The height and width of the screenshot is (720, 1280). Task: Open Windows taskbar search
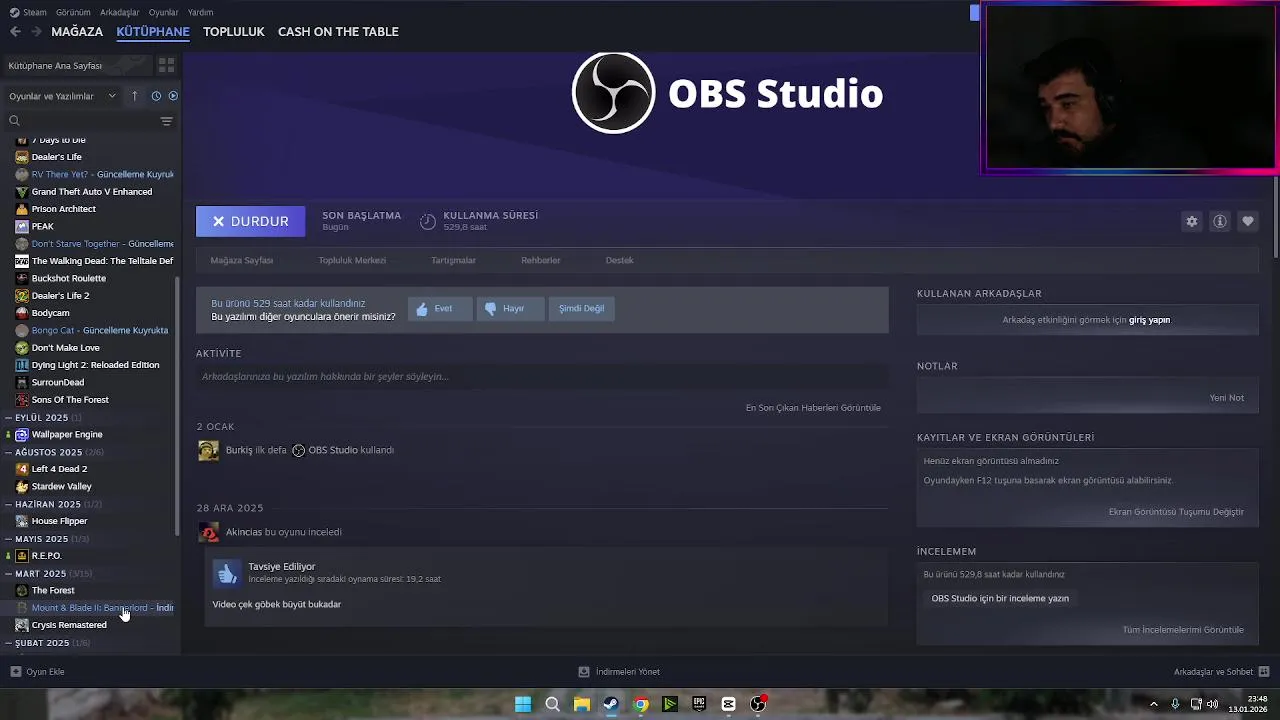point(552,704)
